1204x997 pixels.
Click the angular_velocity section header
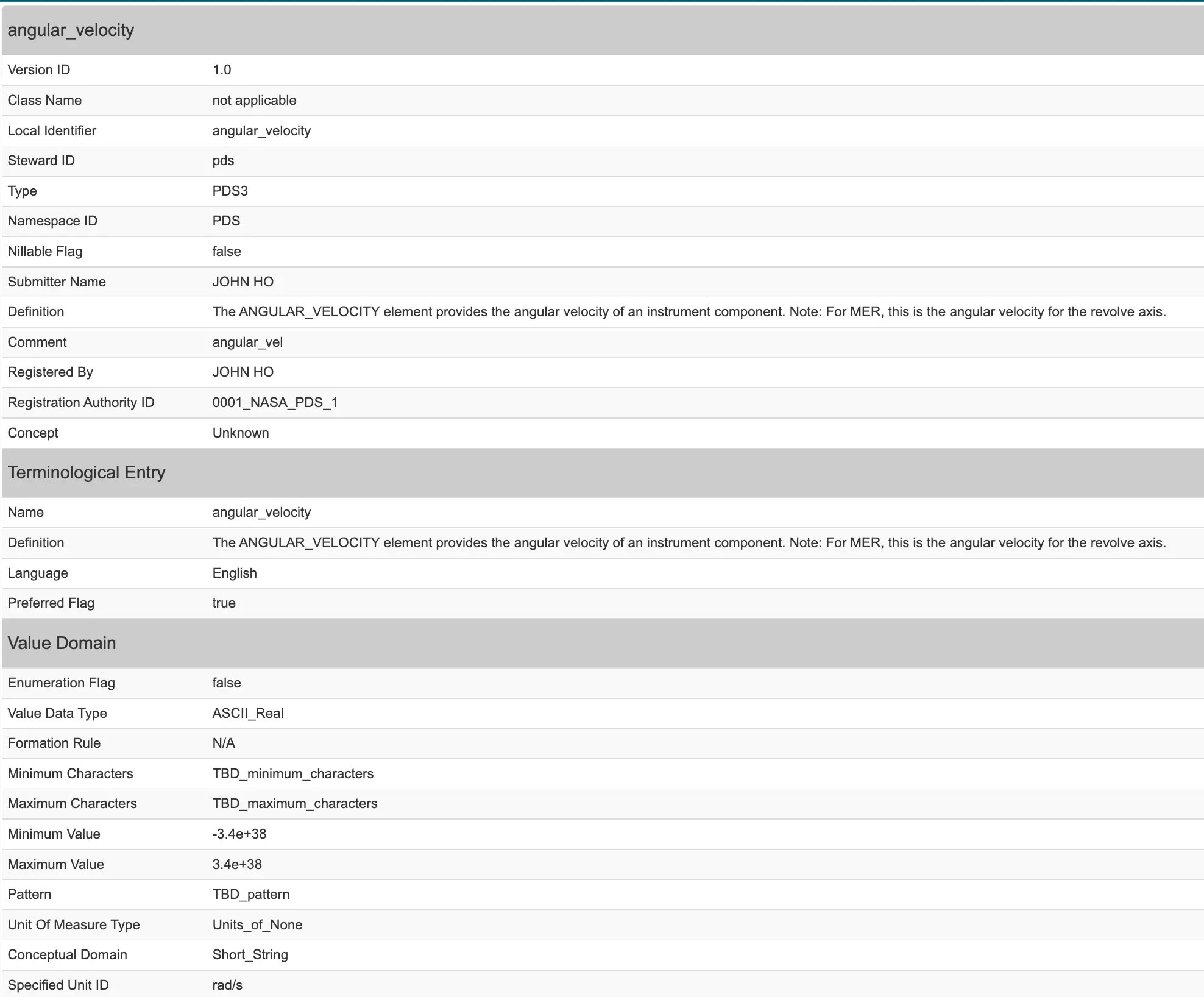coord(71,30)
